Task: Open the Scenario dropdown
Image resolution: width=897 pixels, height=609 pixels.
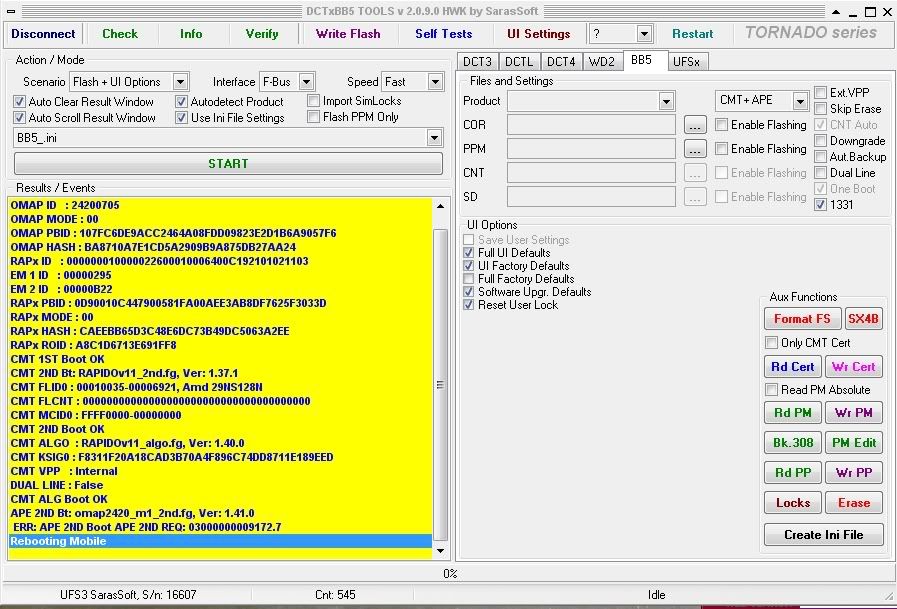Action: pos(180,82)
